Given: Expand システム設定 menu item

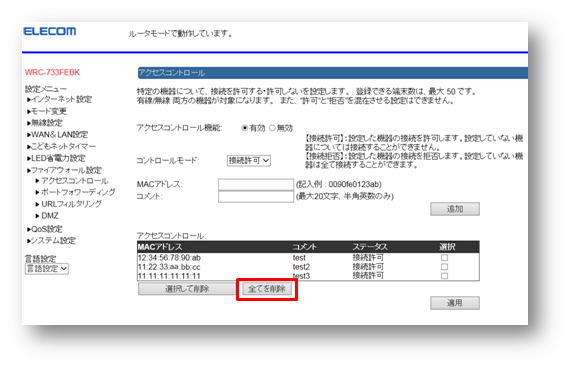Looking at the screenshot, I should click(x=51, y=241).
